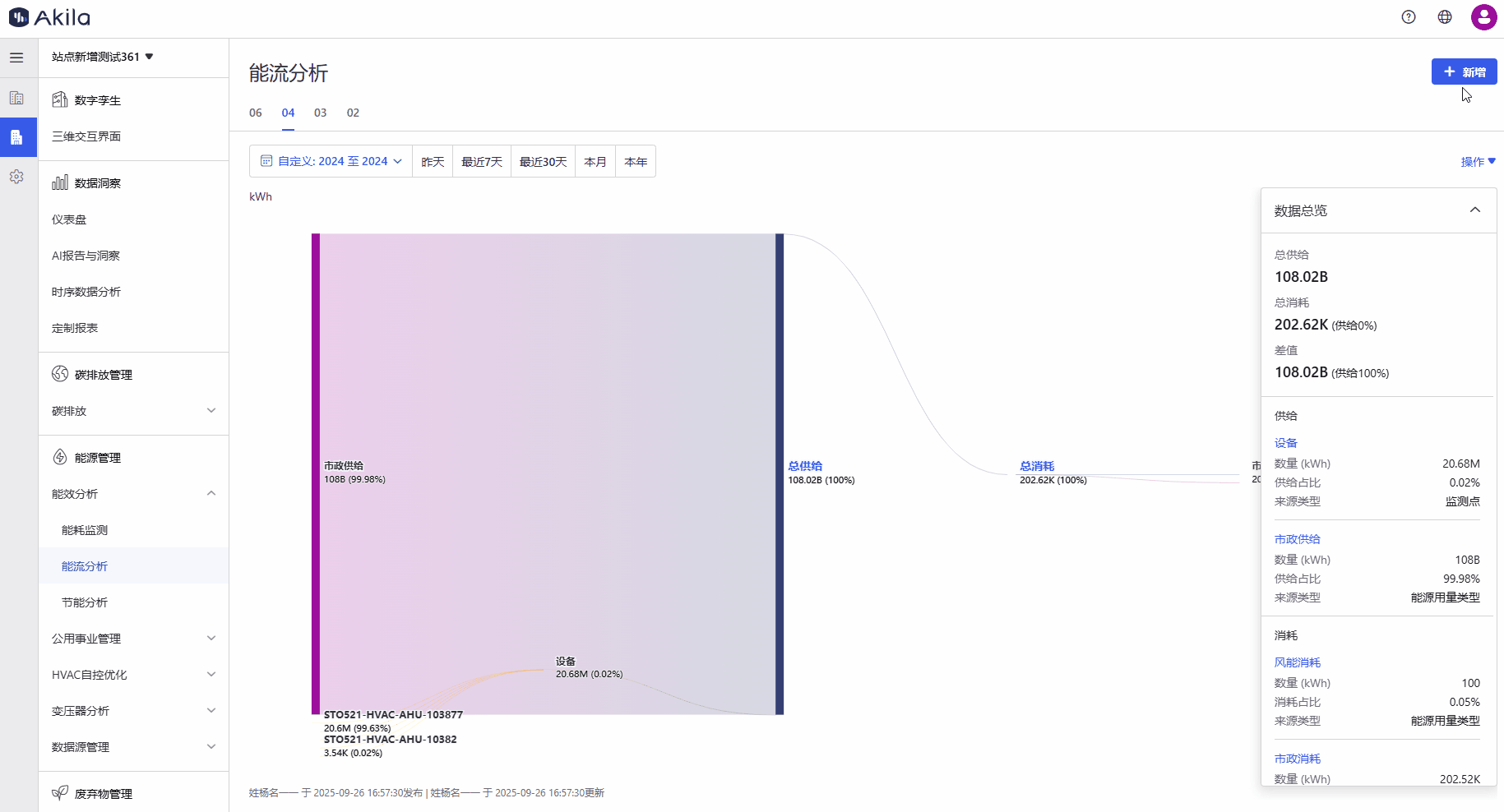The height and width of the screenshot is (812, 1504).
Task: Click the 数据洞察 bar chart icon
Action: (x=60, y=182)
